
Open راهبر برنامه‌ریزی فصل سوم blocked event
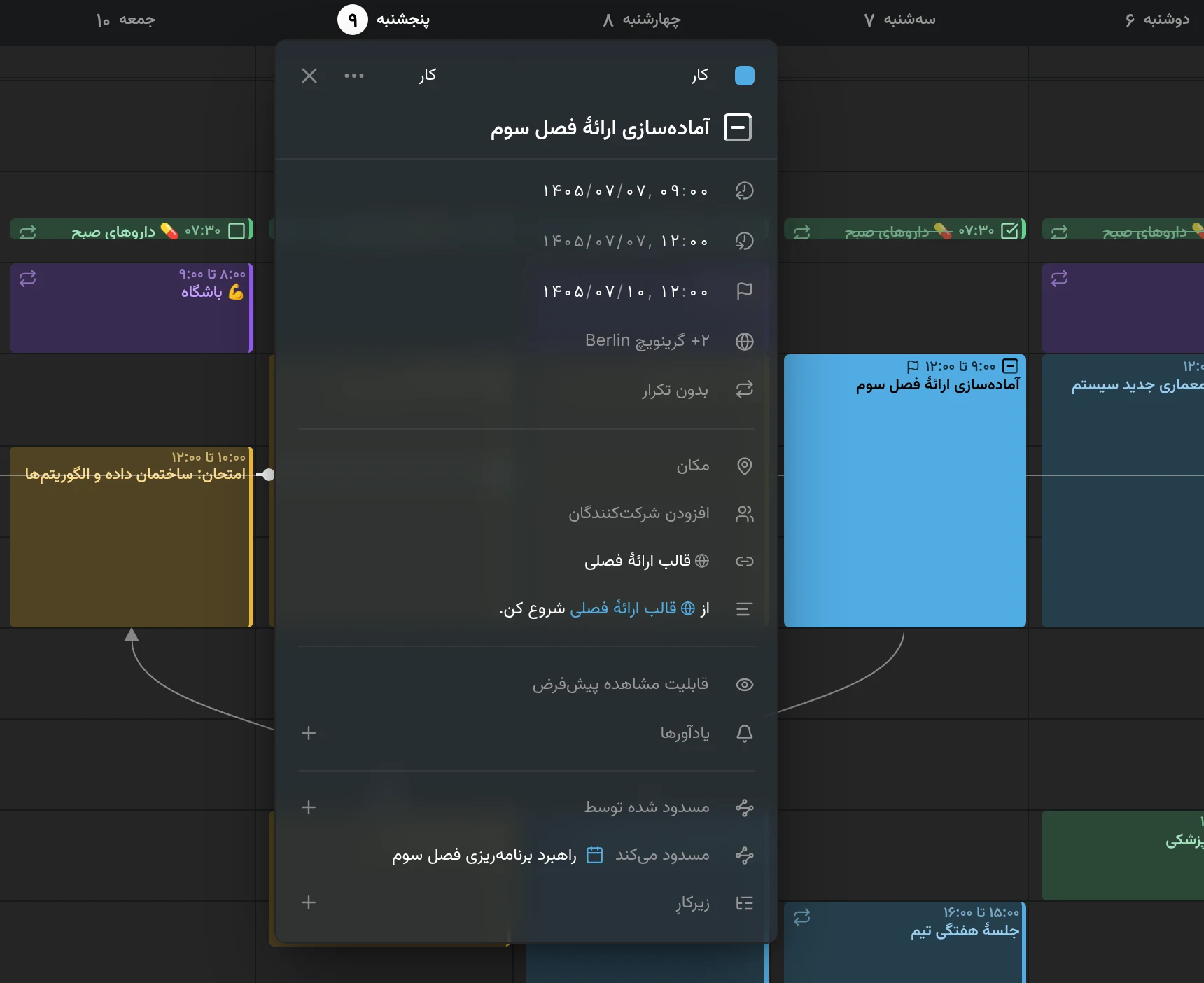497,855
